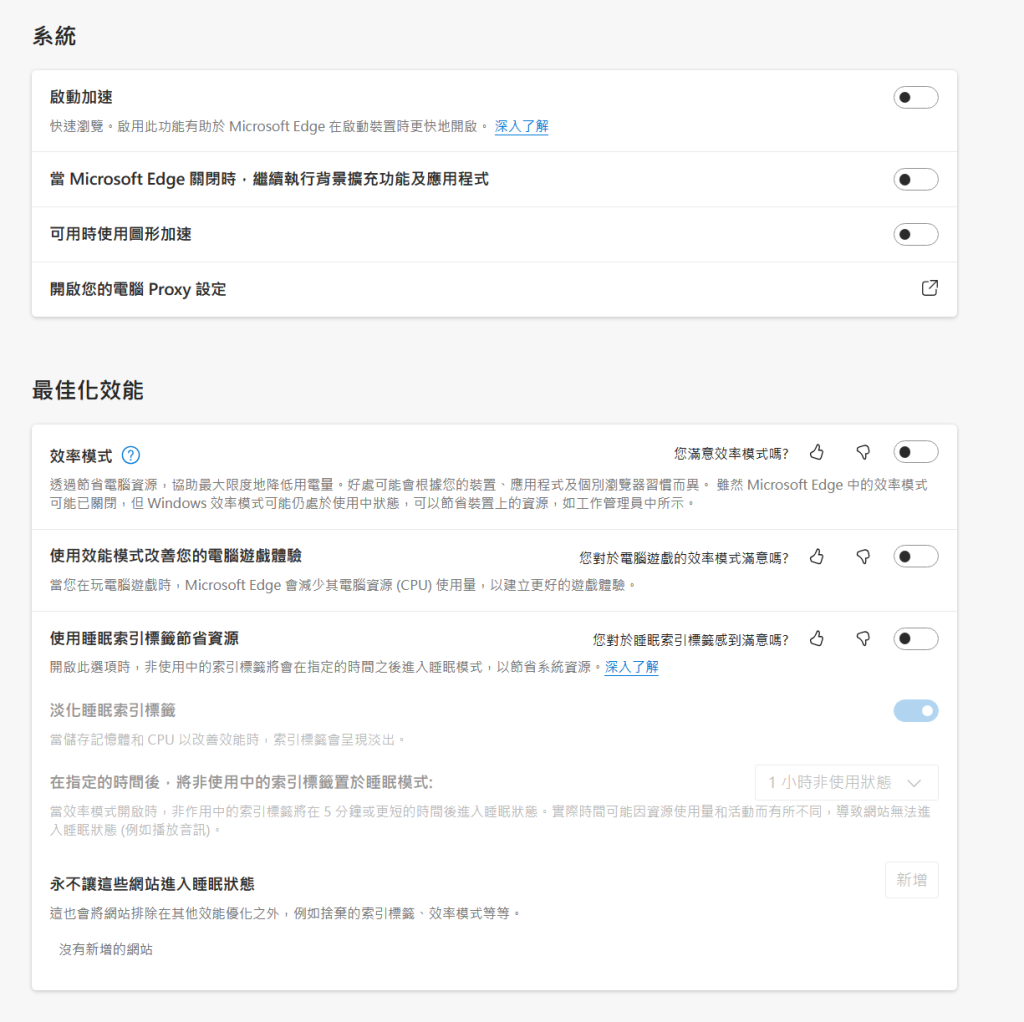Toggle 繼續執行背景擴充功能及應用程式 switch
Screen dimensions: 1024x1022
[915, 179]
